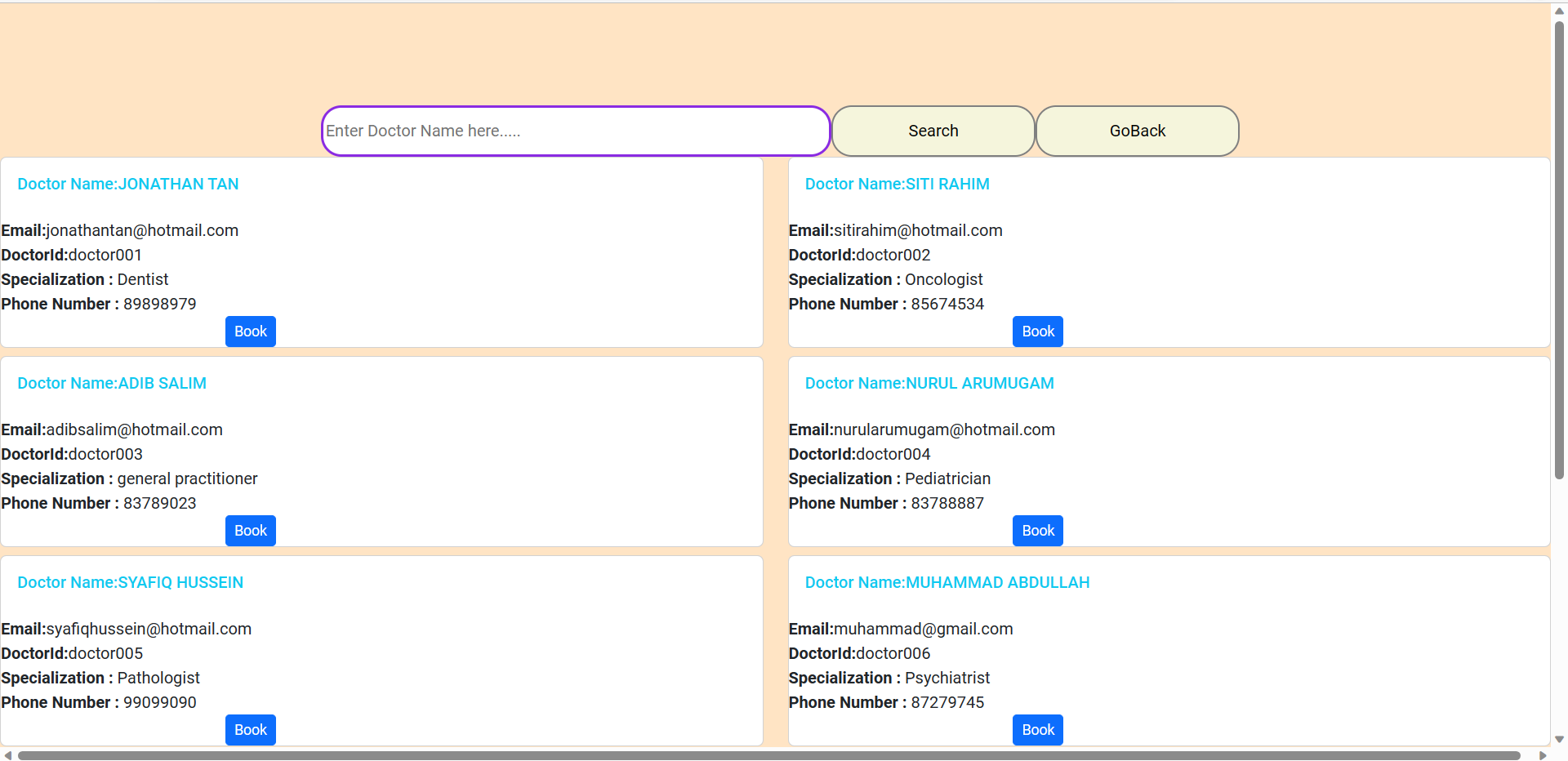Image resolution: width=1568 pixels, height=761 pixels.
Task: Click the vertical scrollbar down arrow
Action: (x=1559, y=738)
